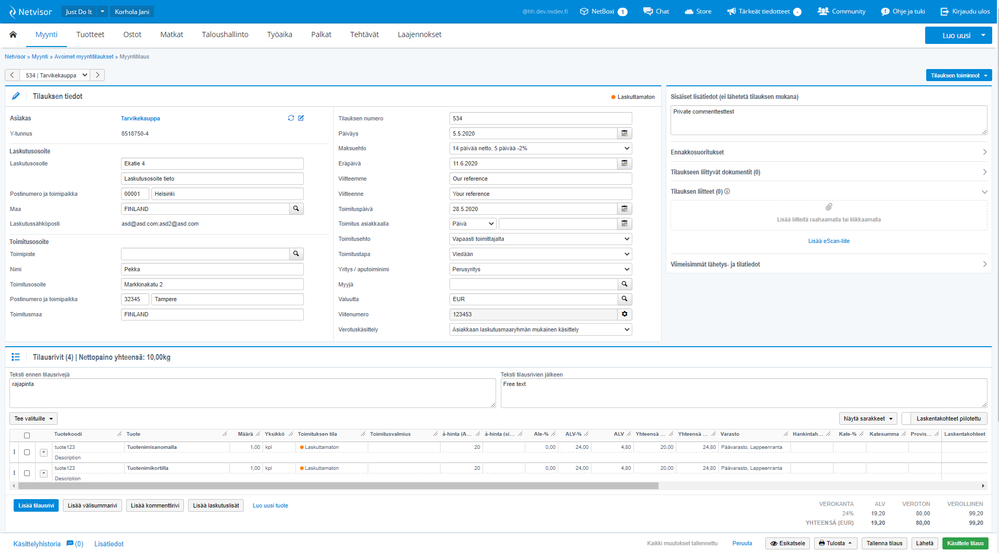
Task: Click the gear icon beside Viitenumero
Action: (x=625, y=314)
